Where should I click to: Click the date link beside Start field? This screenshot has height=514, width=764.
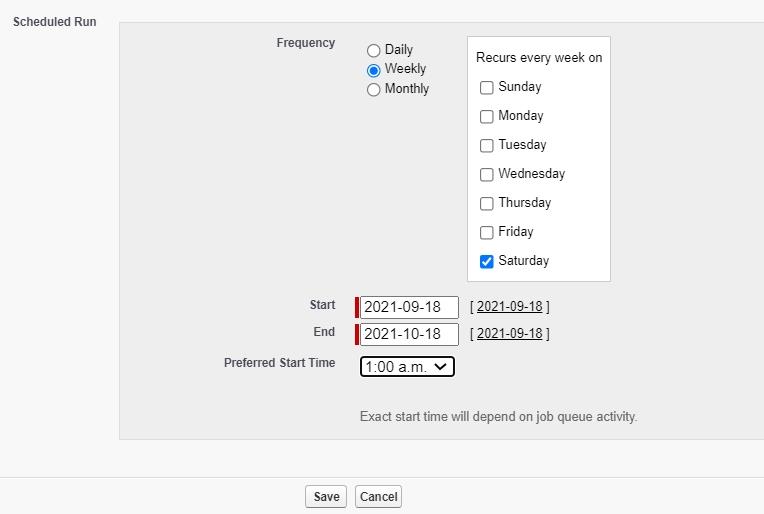[x=509, y=307]
